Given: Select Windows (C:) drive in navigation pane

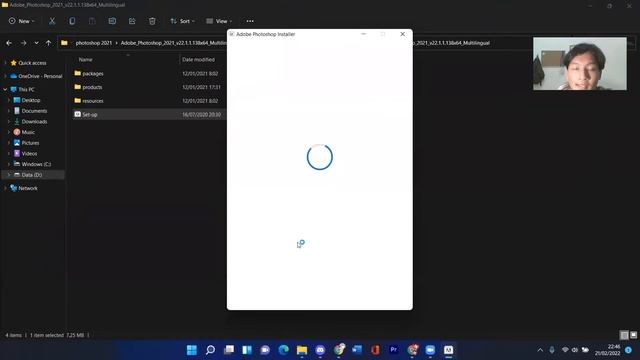Looking at the screenshot, I should (36, 164).
